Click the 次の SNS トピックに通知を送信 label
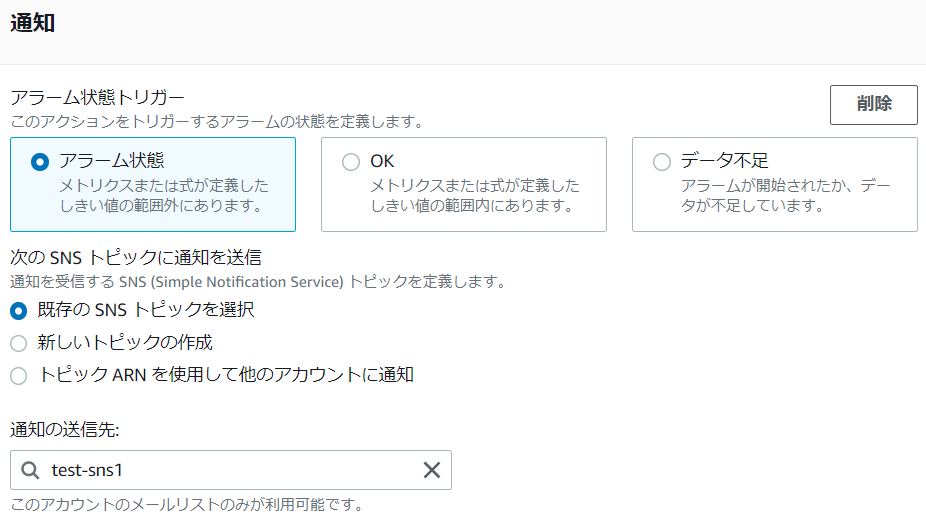 click(x=136, y=258)
